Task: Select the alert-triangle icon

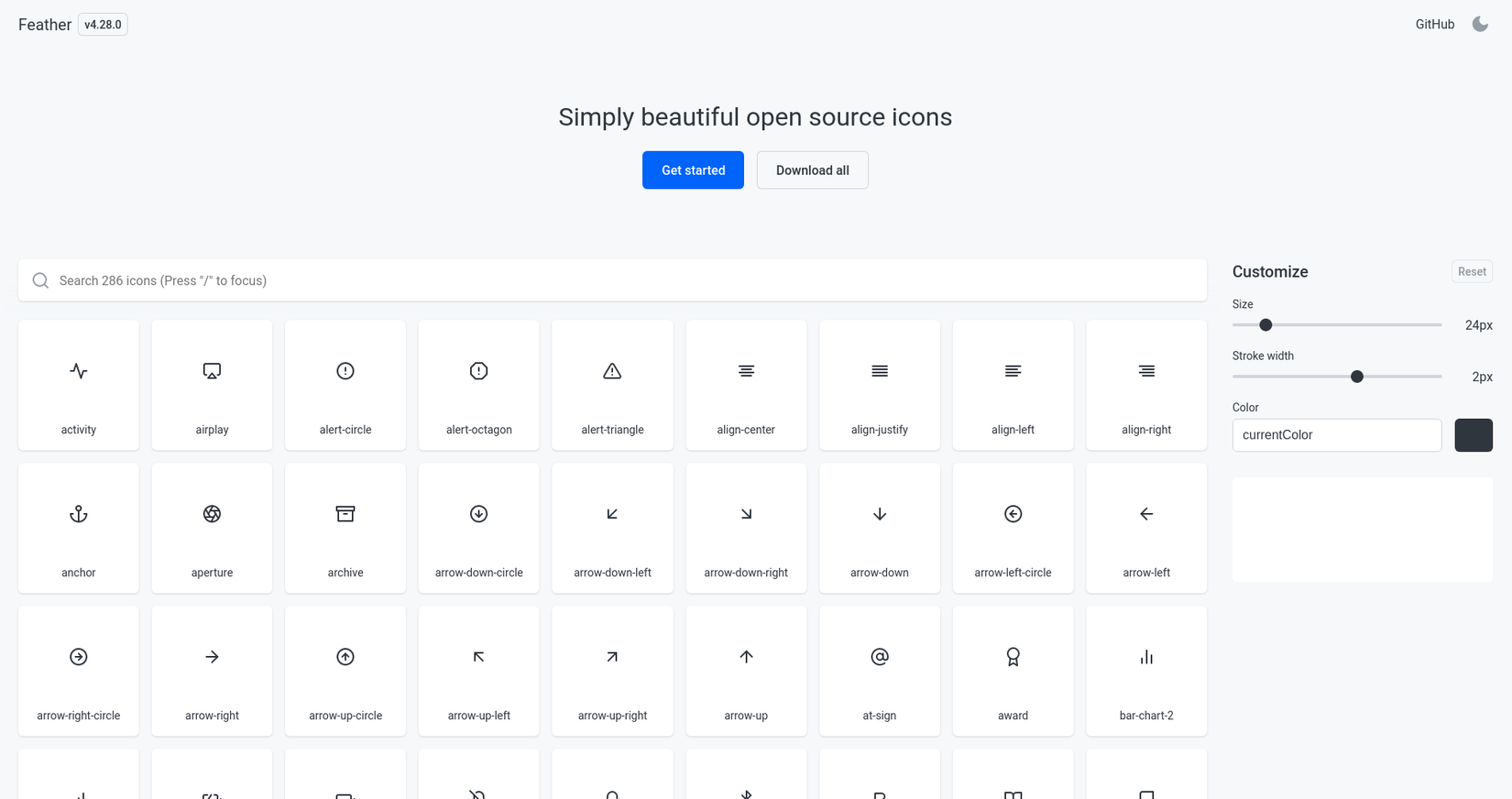Action: pyautogui.click(x=612, y=385)
